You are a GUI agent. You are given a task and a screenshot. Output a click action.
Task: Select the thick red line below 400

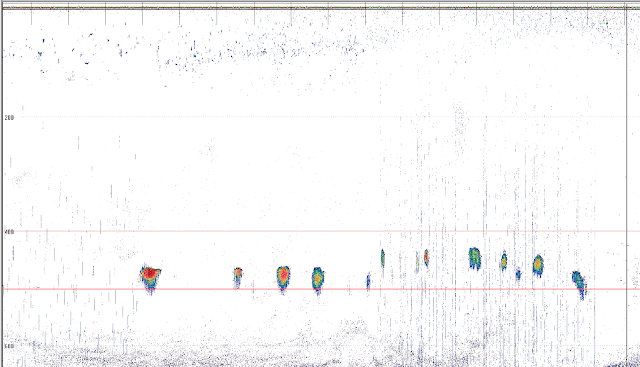pos(321,289)
